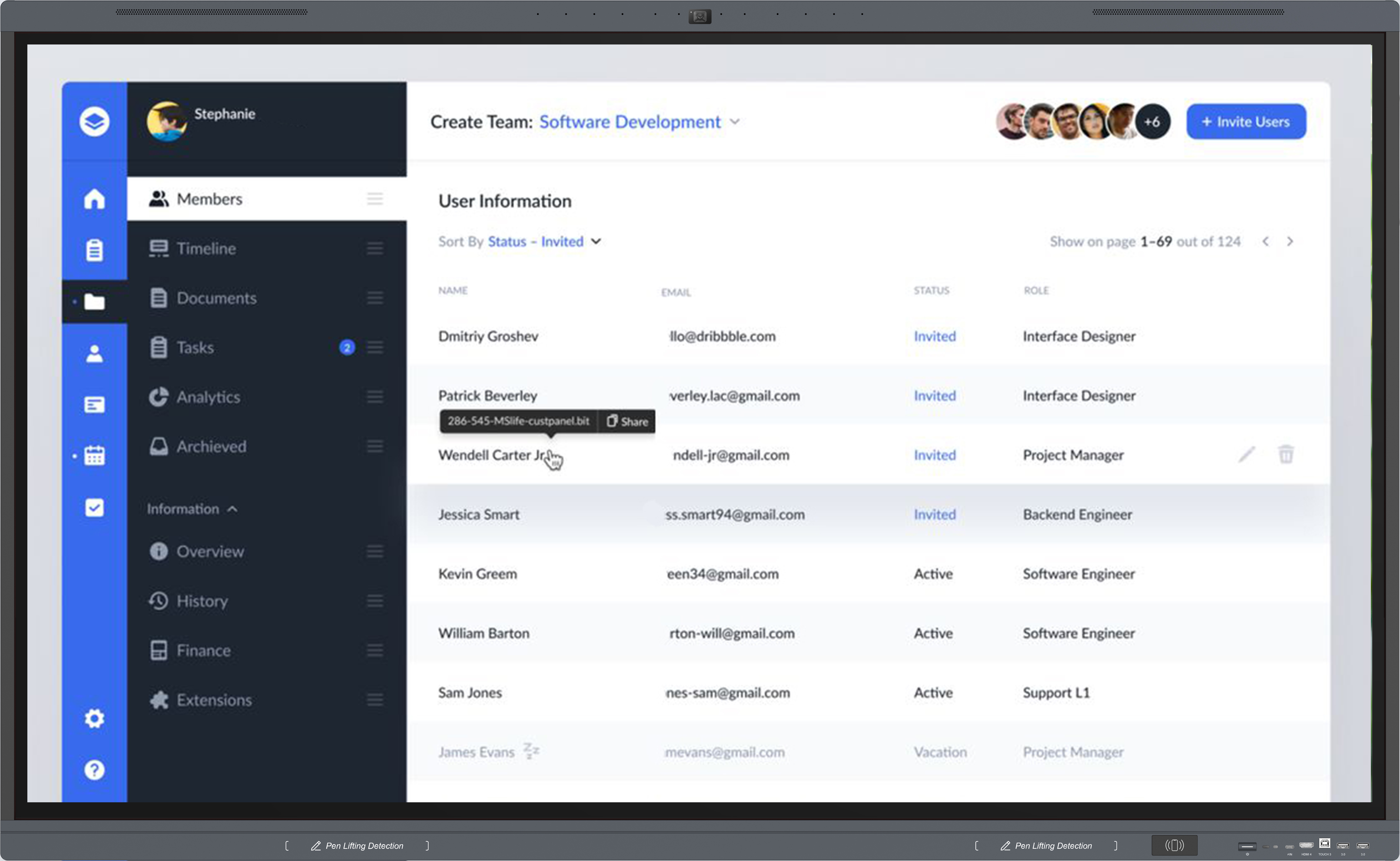Viewport: 1400px width, 861px height.
Task: Click the Vacation status for James Evans
Action: 940,752
